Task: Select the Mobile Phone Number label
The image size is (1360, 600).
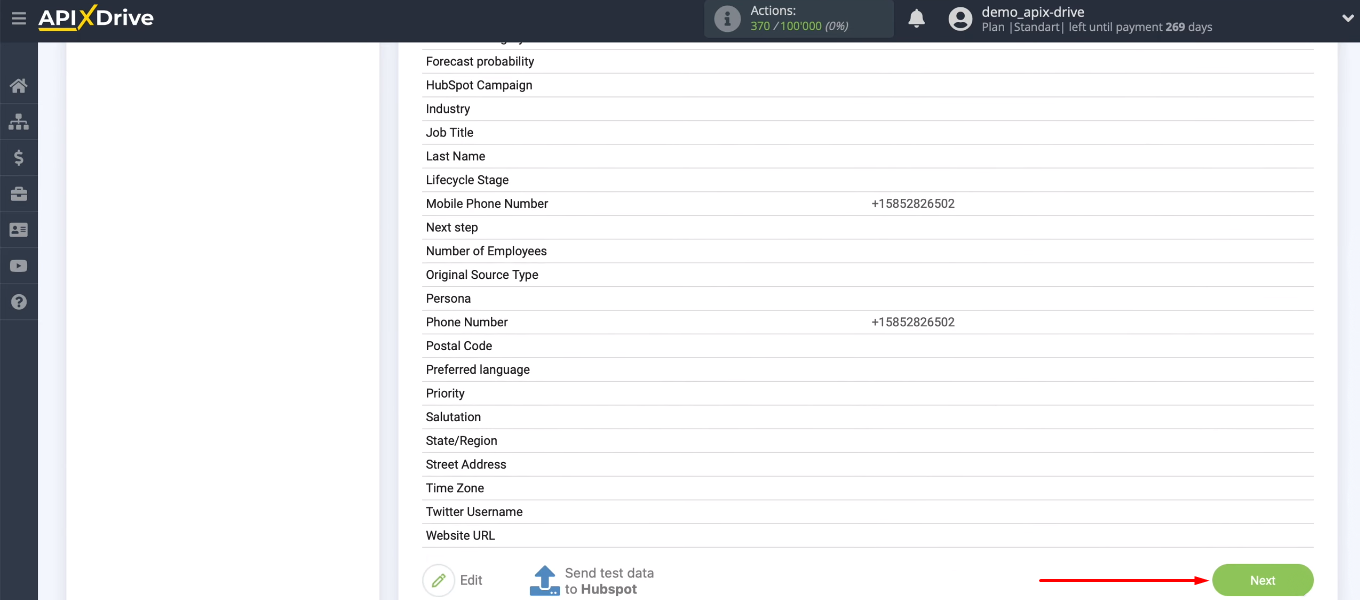Action: pyautogui.click(x=487, y=204)
